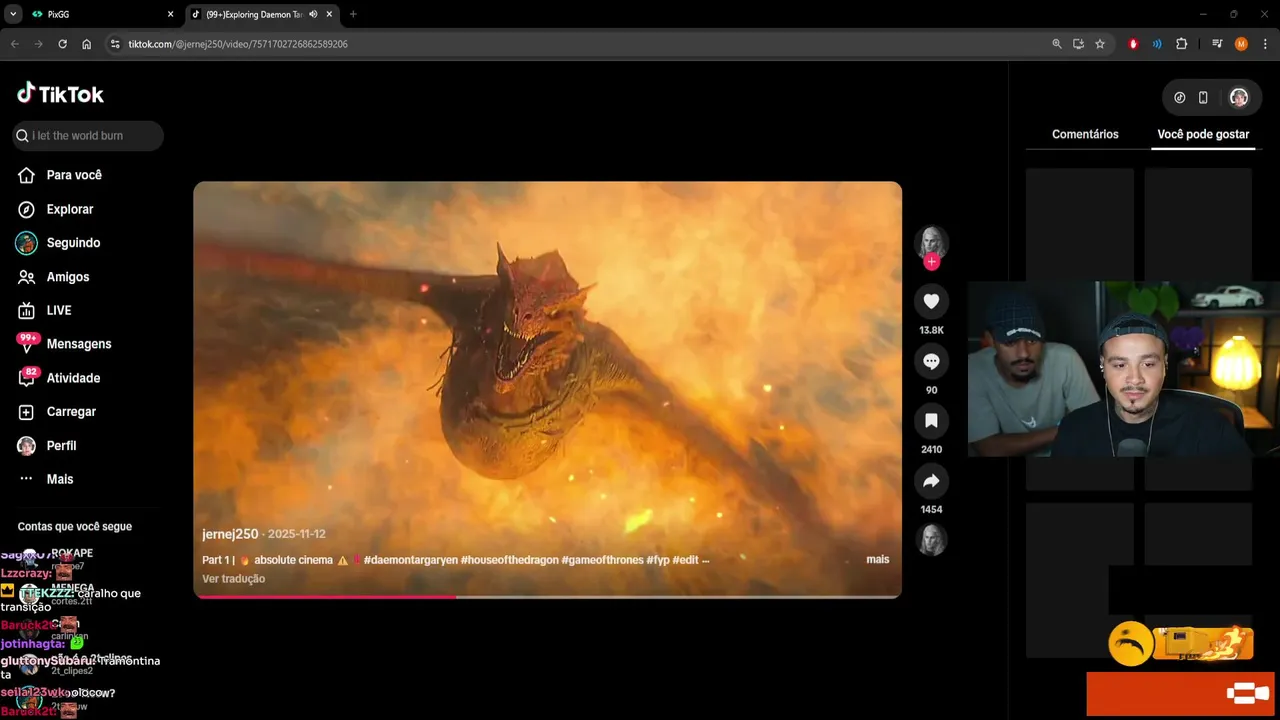Open the Perfil page
Image resolution: width=1280 pixels, height=720 pixels.
(47, 446)
